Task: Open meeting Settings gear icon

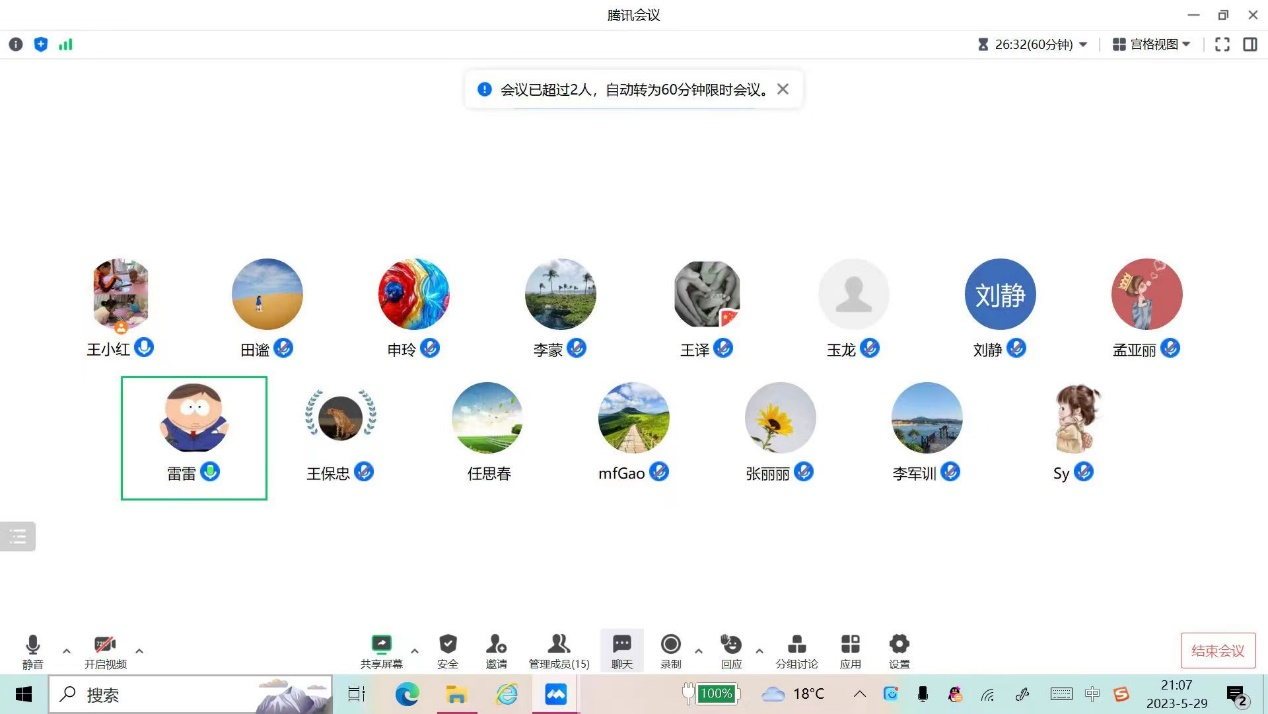Action: click(x=899, y=645)
